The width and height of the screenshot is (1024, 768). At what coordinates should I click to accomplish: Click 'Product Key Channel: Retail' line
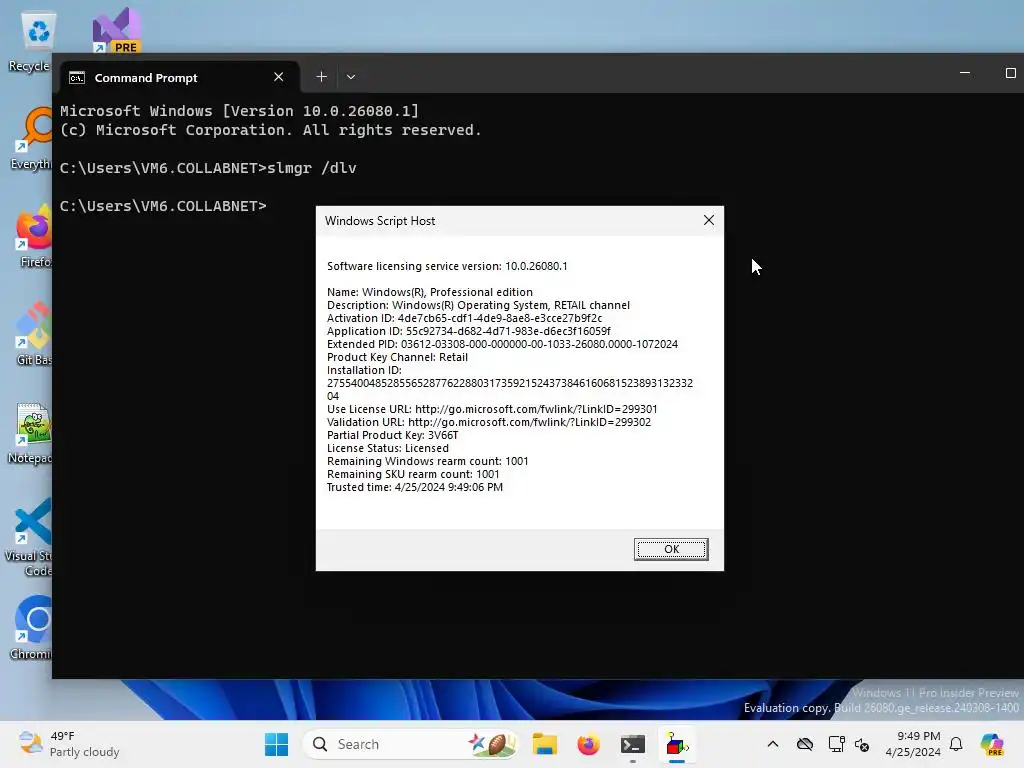point(397,357)
